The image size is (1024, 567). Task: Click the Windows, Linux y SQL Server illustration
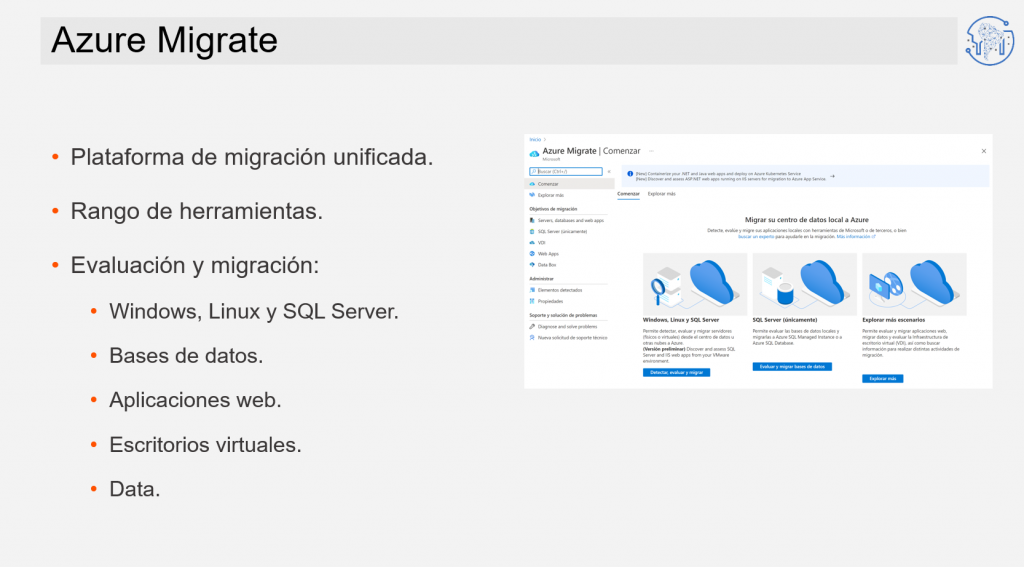(x=695, y=285)
